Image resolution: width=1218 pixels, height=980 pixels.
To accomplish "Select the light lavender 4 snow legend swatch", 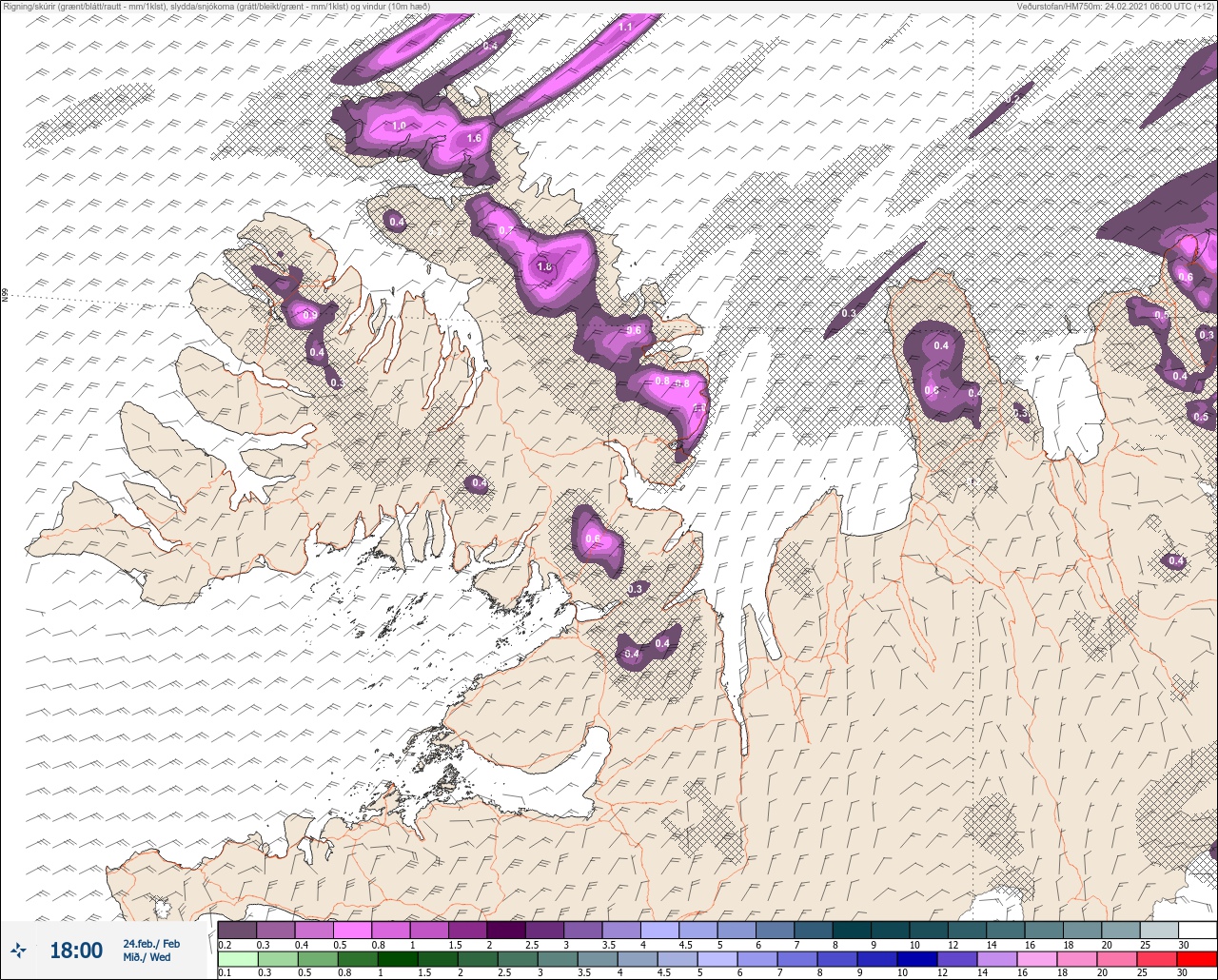I will click(x=659, y=930).
